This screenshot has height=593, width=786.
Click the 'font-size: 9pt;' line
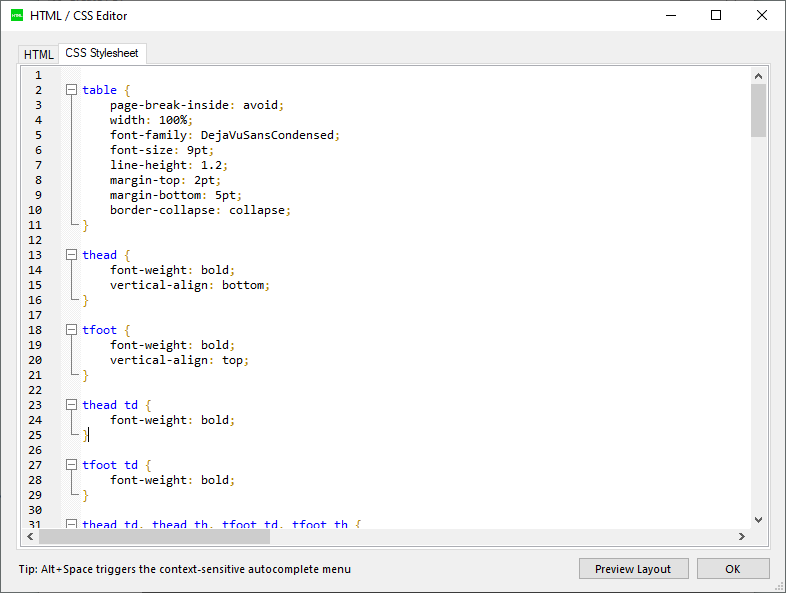coord(162,150)
